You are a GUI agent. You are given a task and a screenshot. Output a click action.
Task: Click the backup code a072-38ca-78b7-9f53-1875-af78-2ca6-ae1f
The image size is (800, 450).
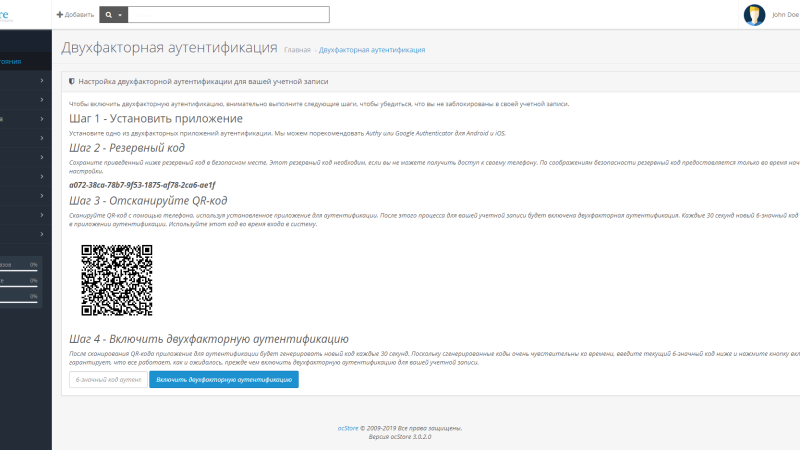pyautogui.click(x=142, y=185)
